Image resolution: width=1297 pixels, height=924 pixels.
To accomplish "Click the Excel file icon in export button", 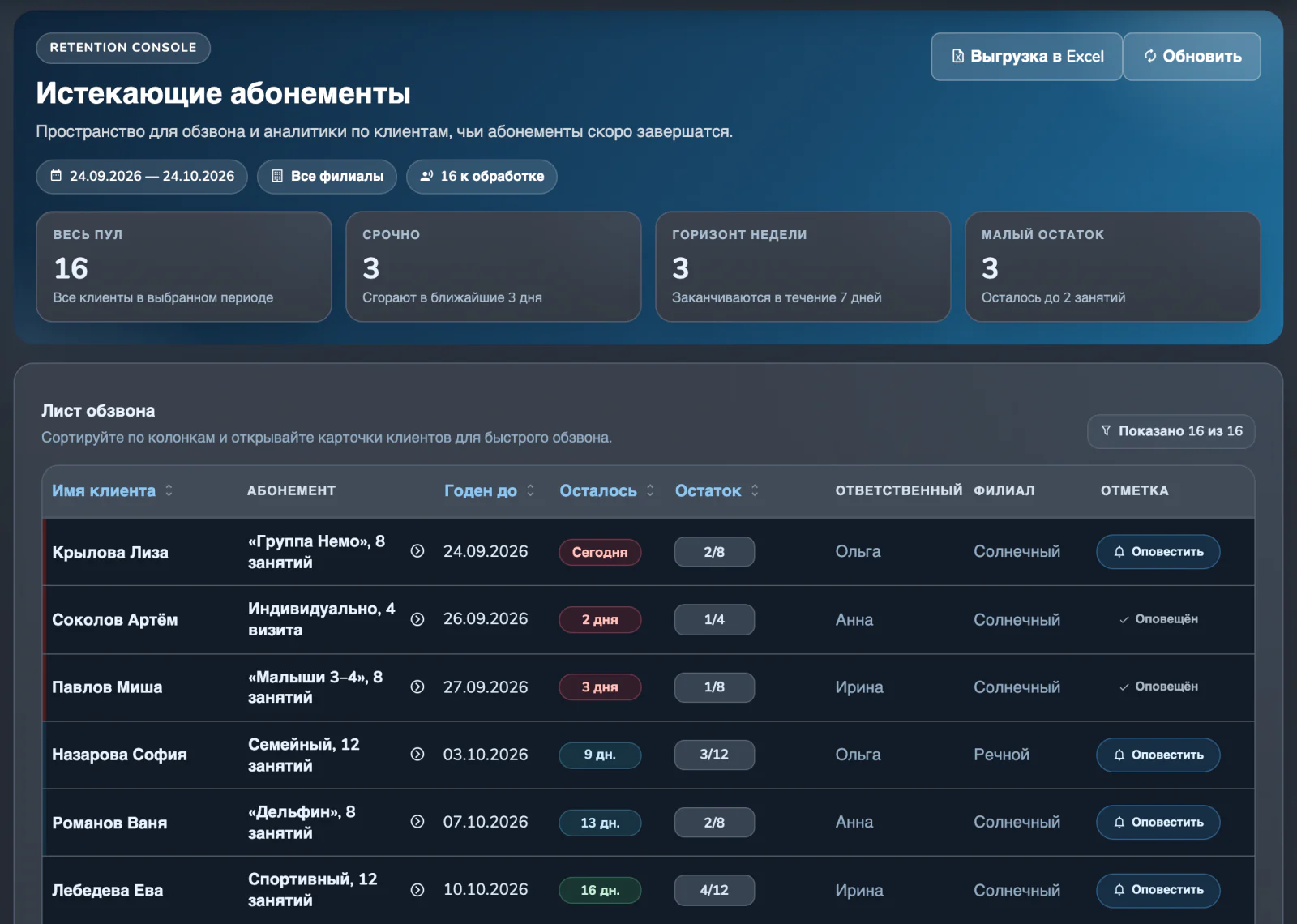I will point(958,56).
